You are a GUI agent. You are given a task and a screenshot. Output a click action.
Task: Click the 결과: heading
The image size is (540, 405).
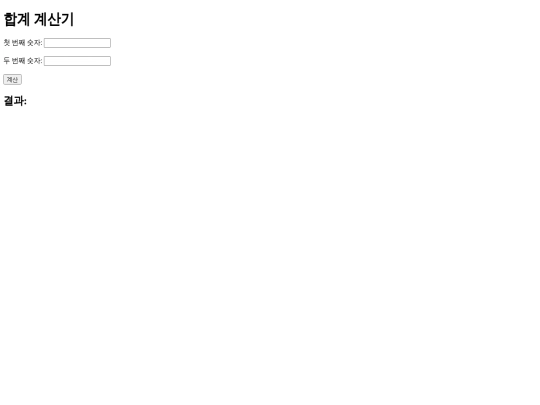click(15, 101)
